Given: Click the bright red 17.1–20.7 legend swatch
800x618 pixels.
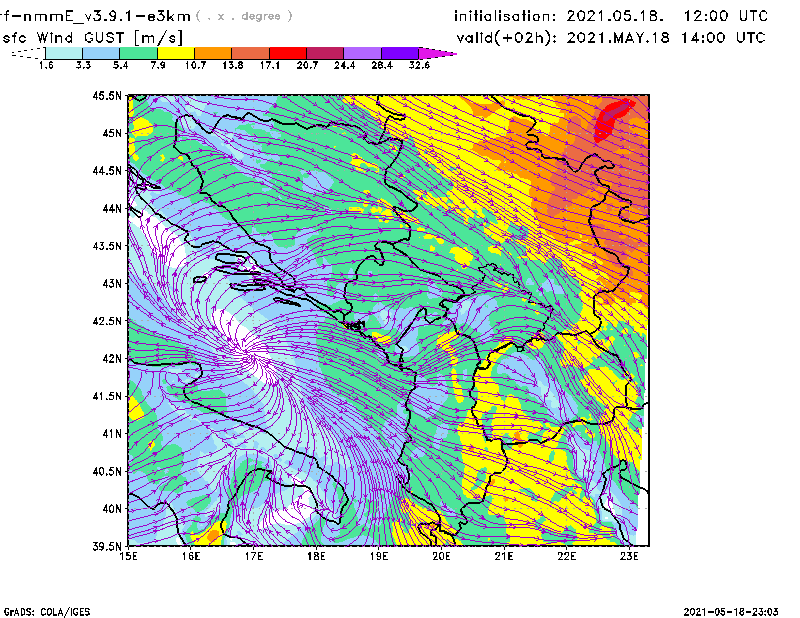Looking at the screenshot, I should pyautogui.click(x=288, y=53).
